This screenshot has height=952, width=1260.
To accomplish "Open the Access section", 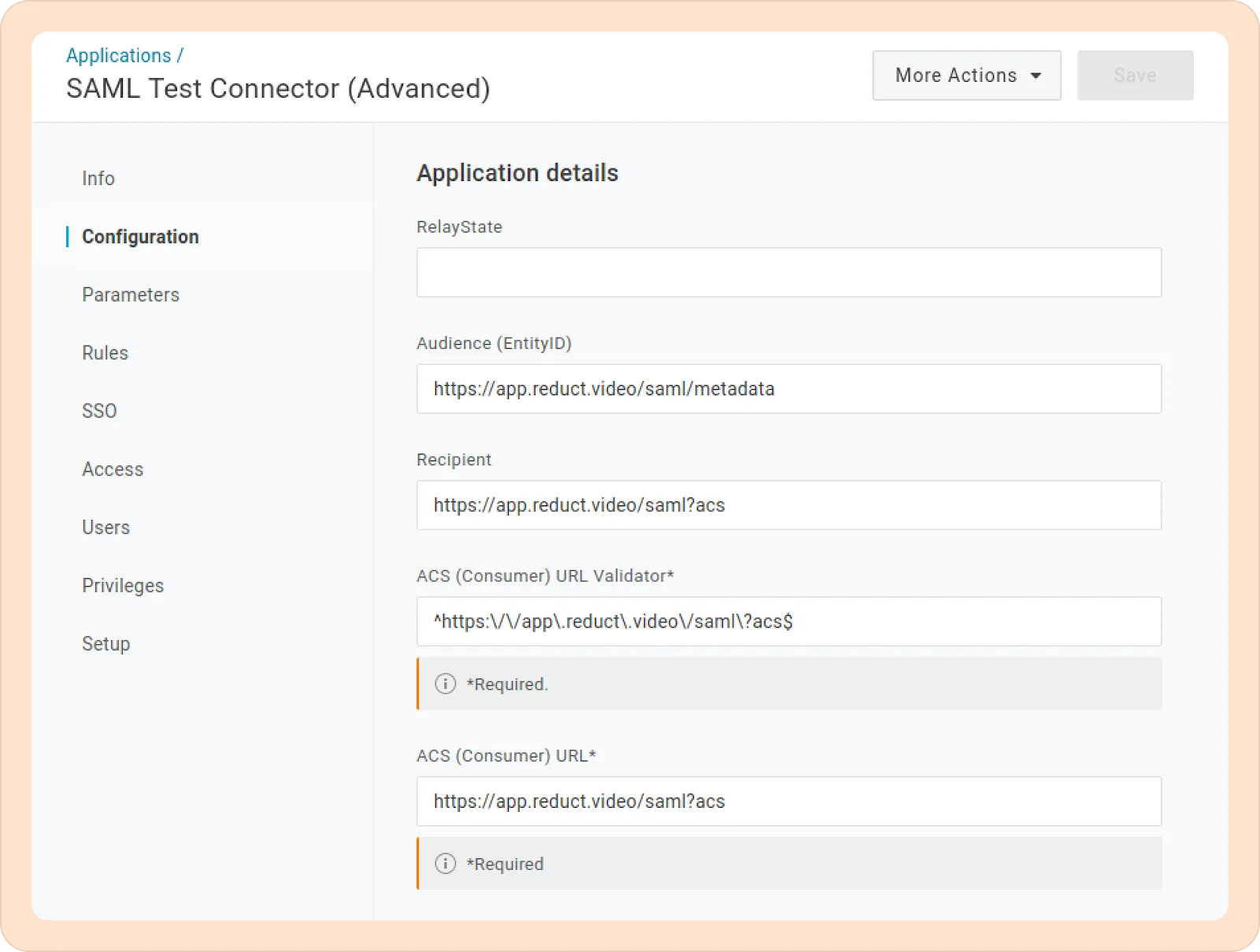I will coord(113,469).
